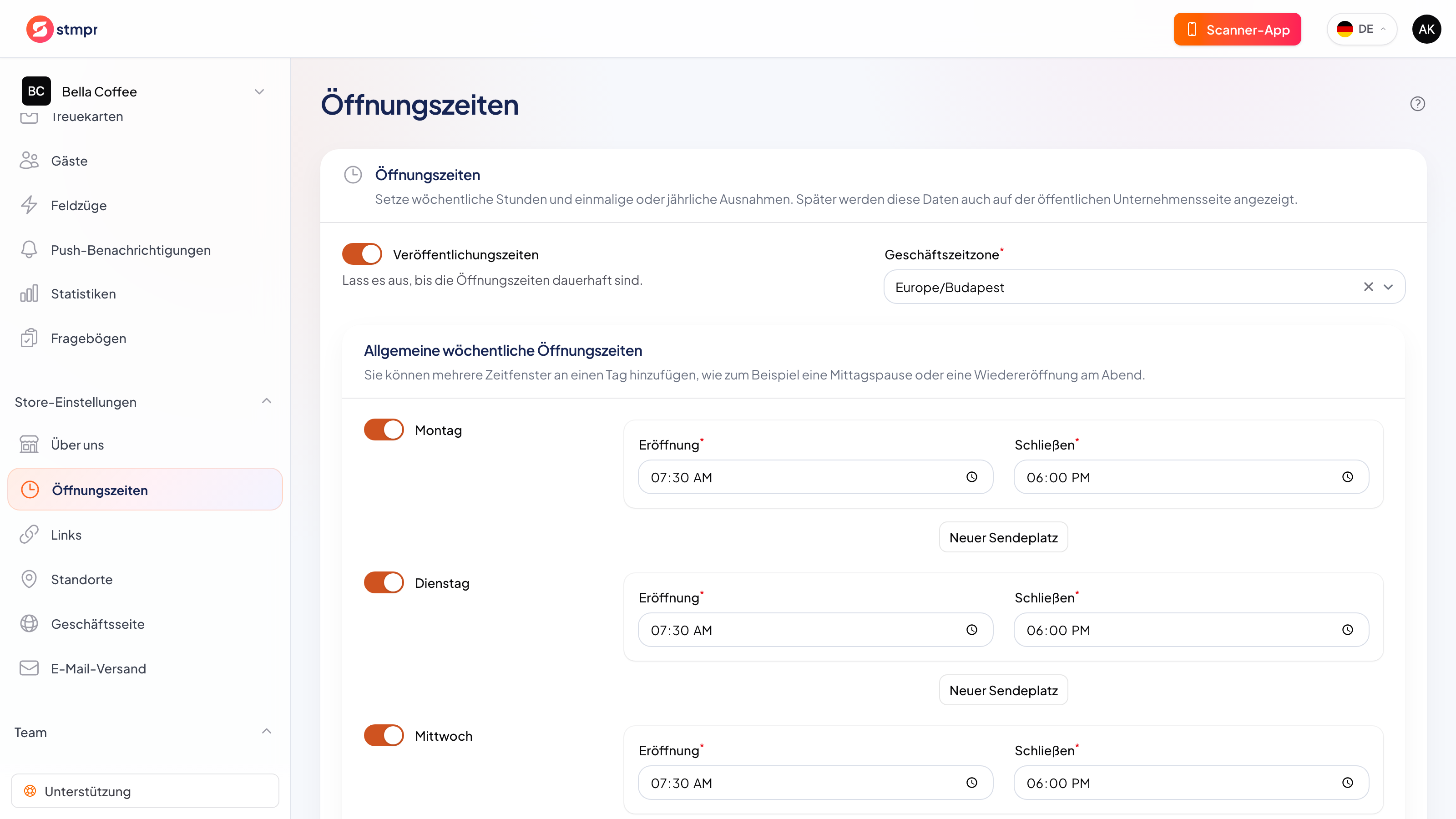Click the sidebar Öffnungszeiten clock icon
The image size is (1456, 819).
pos(30,490)
